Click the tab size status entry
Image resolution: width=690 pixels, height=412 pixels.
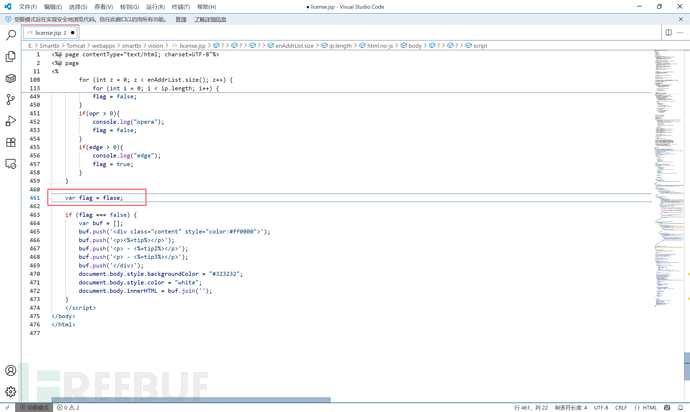click(x=571, y=408)
